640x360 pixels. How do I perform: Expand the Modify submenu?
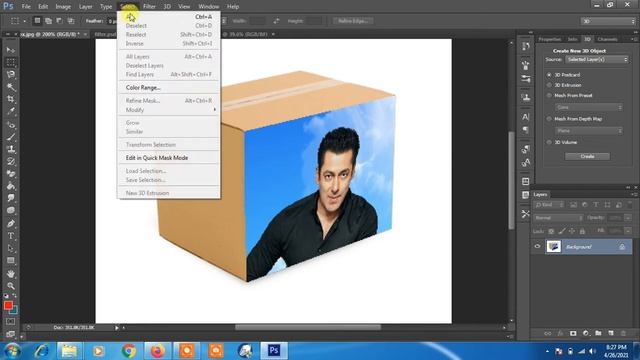click(168, 110)
